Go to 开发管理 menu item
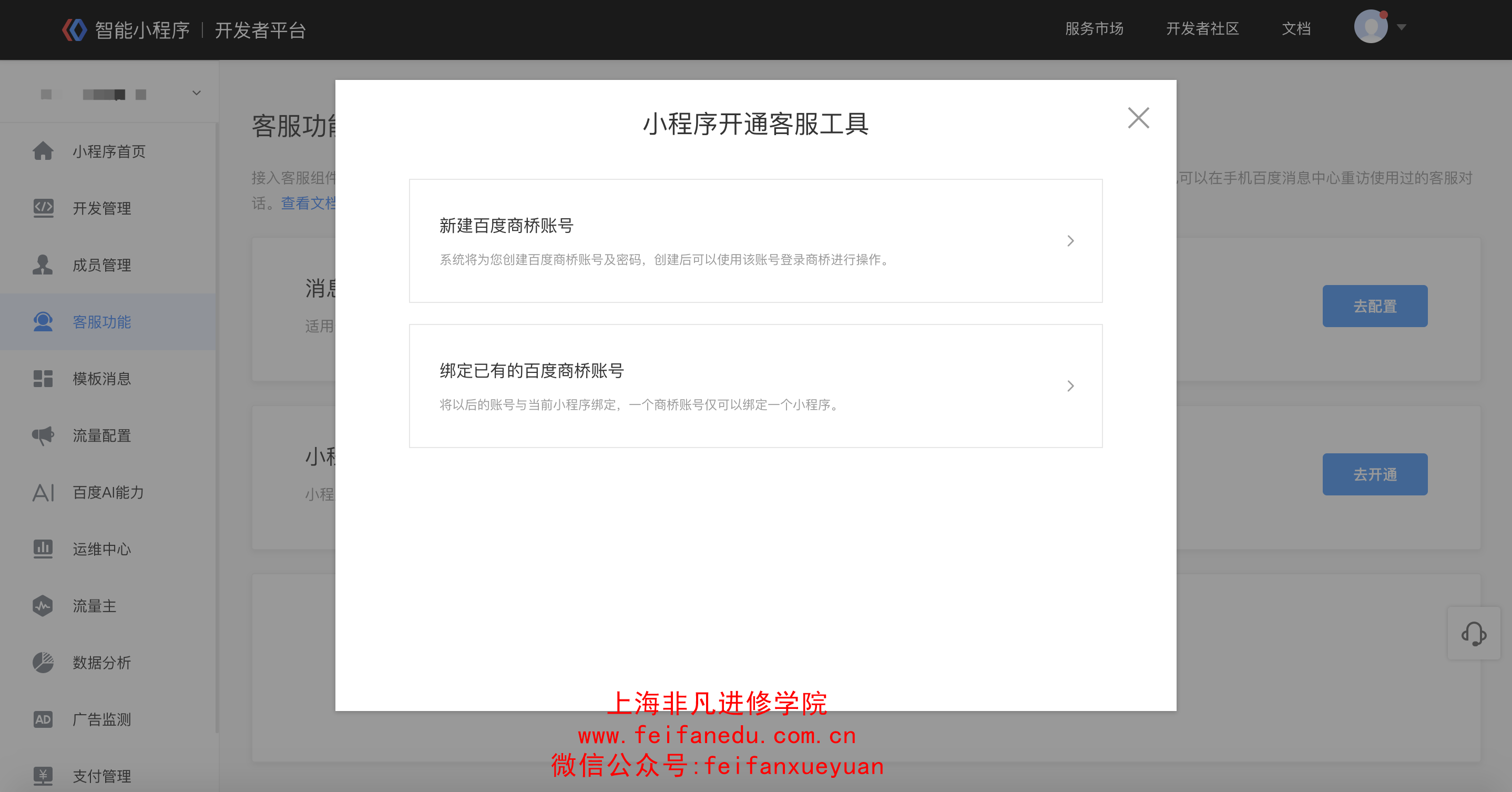This screenshot has width=1512, height=792. 109,208
